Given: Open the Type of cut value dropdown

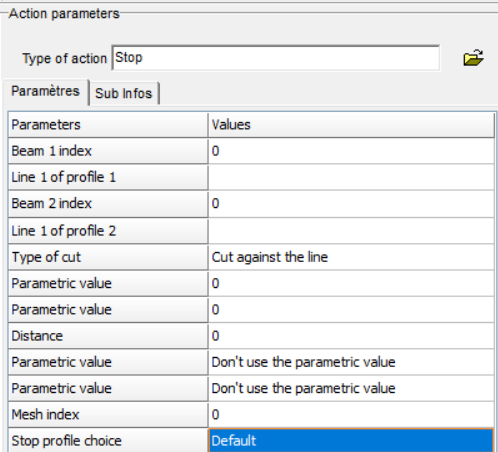Looking at the screenshot, I should click(351, 257).
